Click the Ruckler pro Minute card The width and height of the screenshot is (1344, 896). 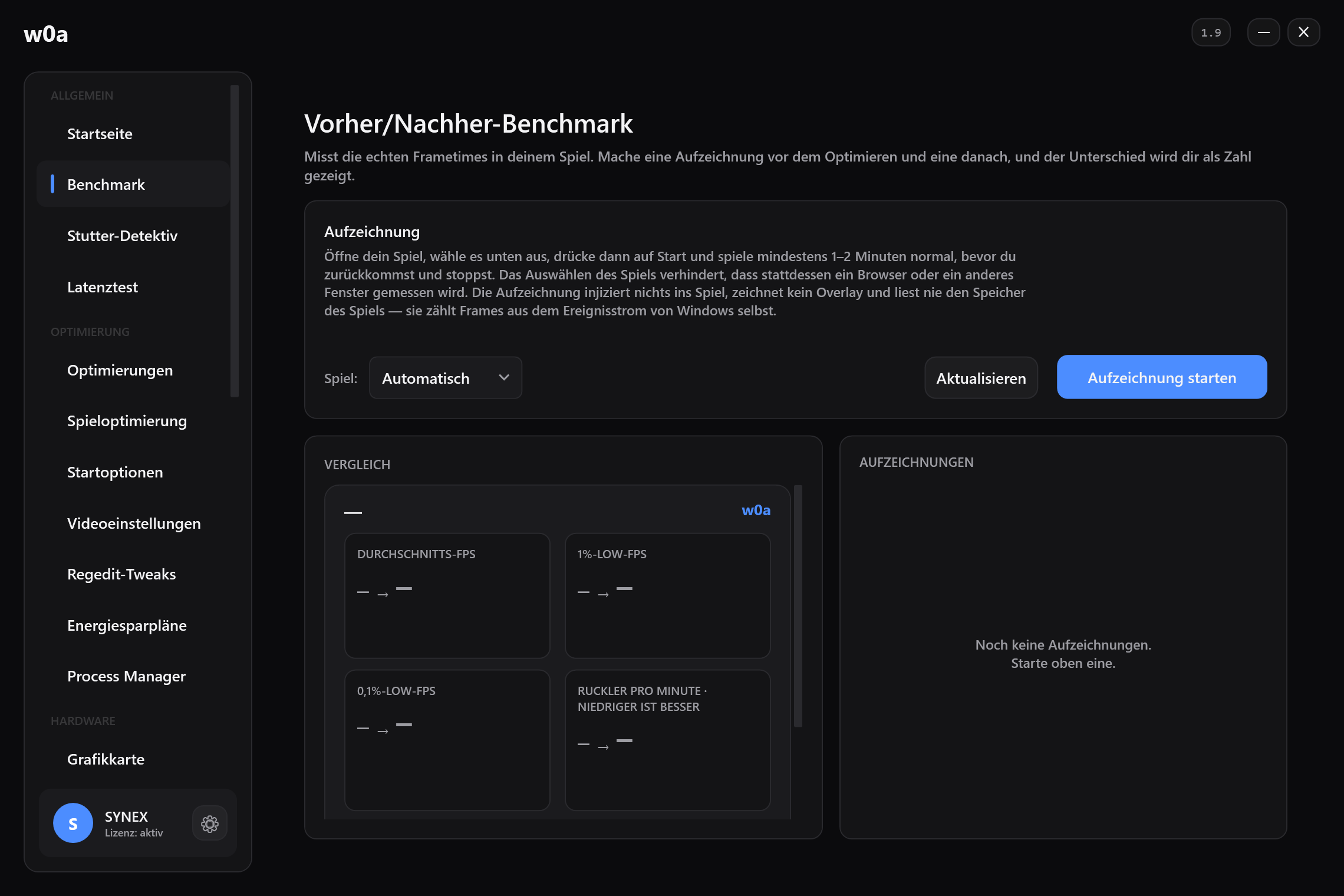(668, 740)
